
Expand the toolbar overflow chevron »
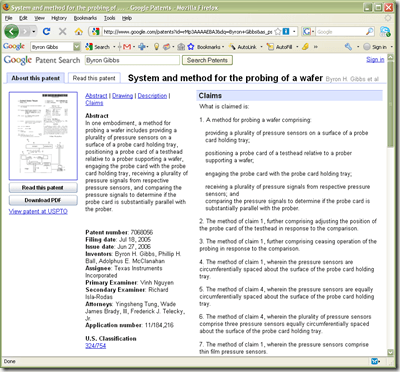[x=316, y=47]
